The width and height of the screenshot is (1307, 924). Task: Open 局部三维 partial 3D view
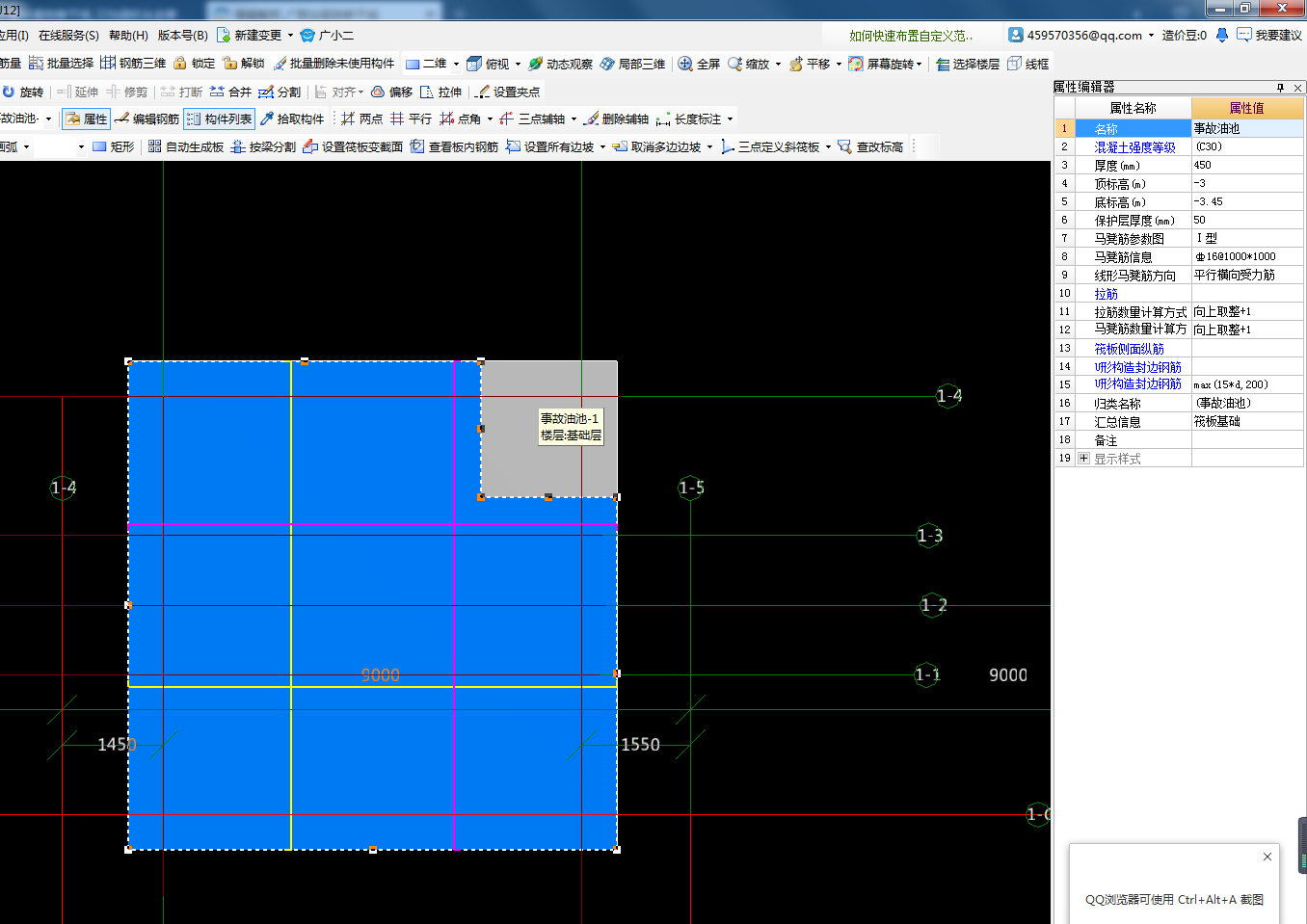click(x=632, y=65)
